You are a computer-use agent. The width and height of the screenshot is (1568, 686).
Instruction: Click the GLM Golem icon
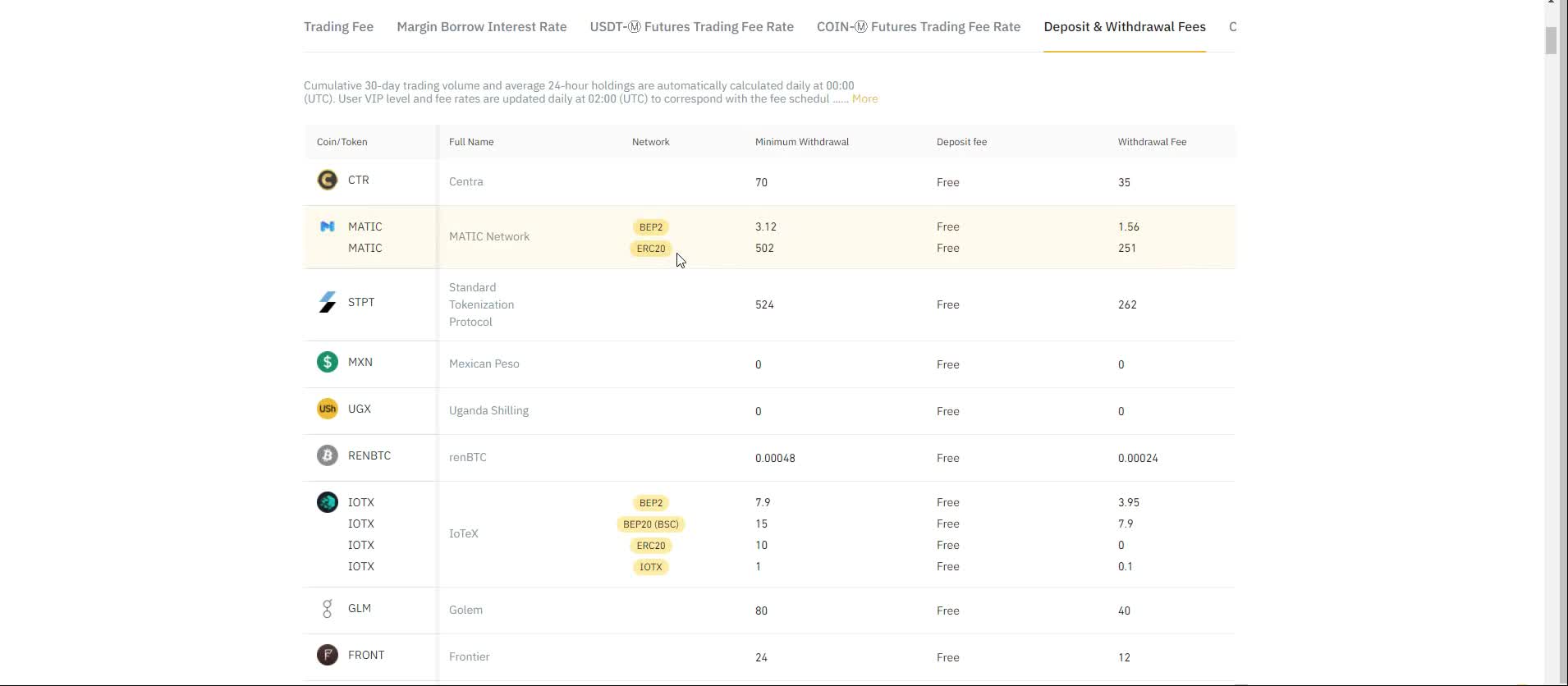(328, 608)
